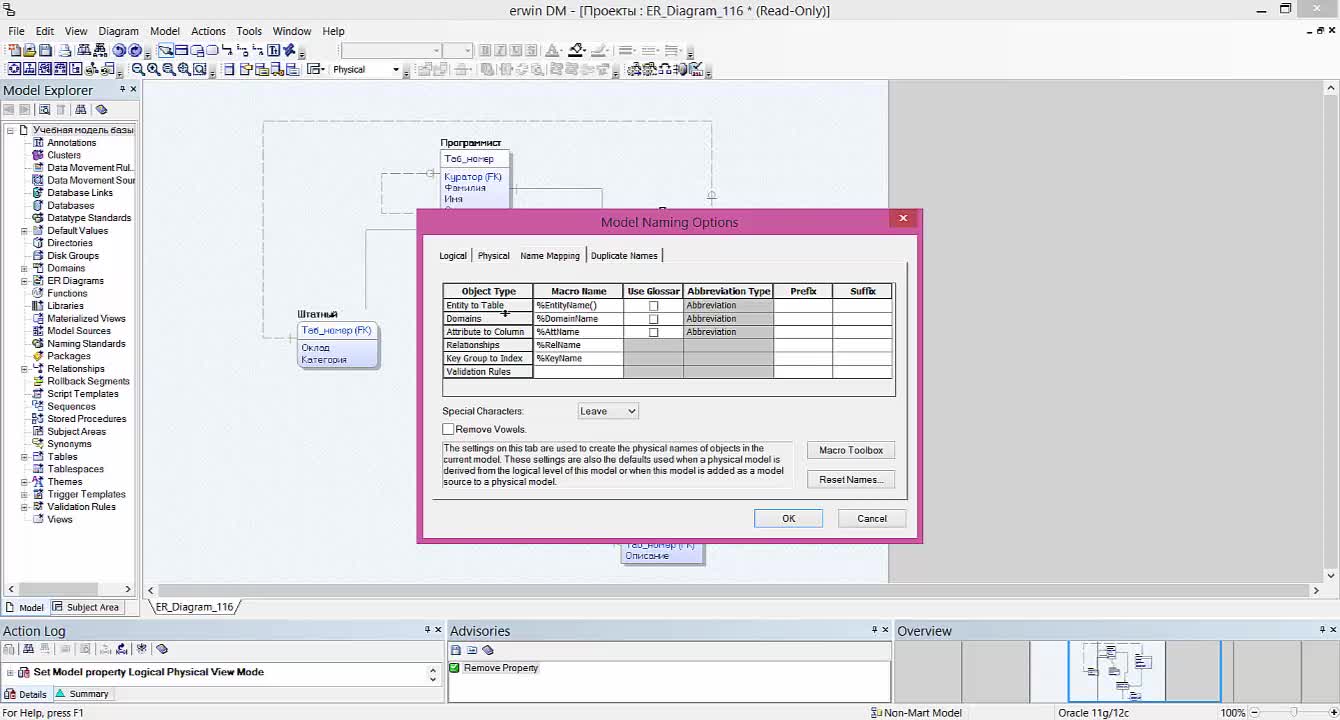
Task: Click the Annotations icon in Model Explorer
Action: coord(39,143)
